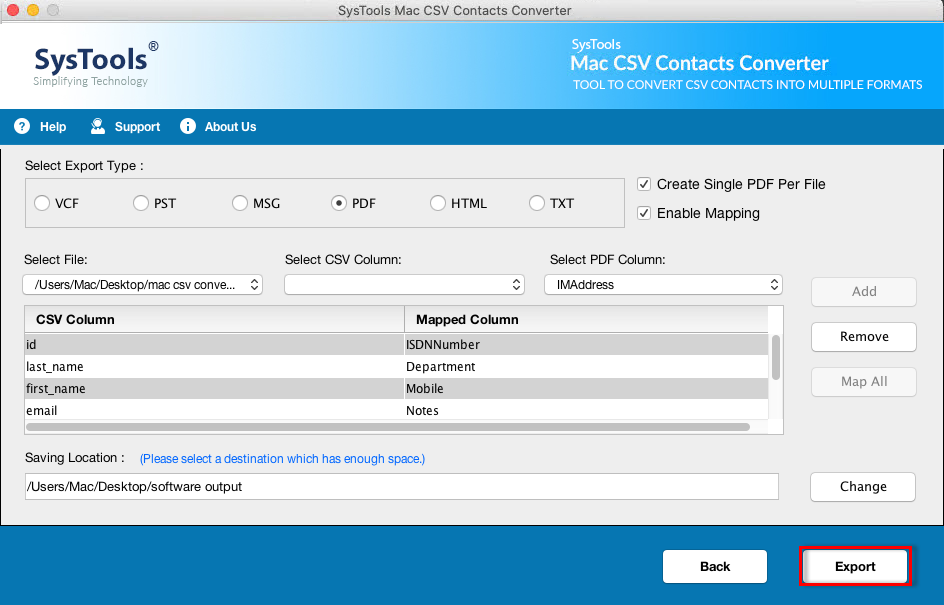
Task: Select the VCF export type
Action: click(x=42, y=203)
